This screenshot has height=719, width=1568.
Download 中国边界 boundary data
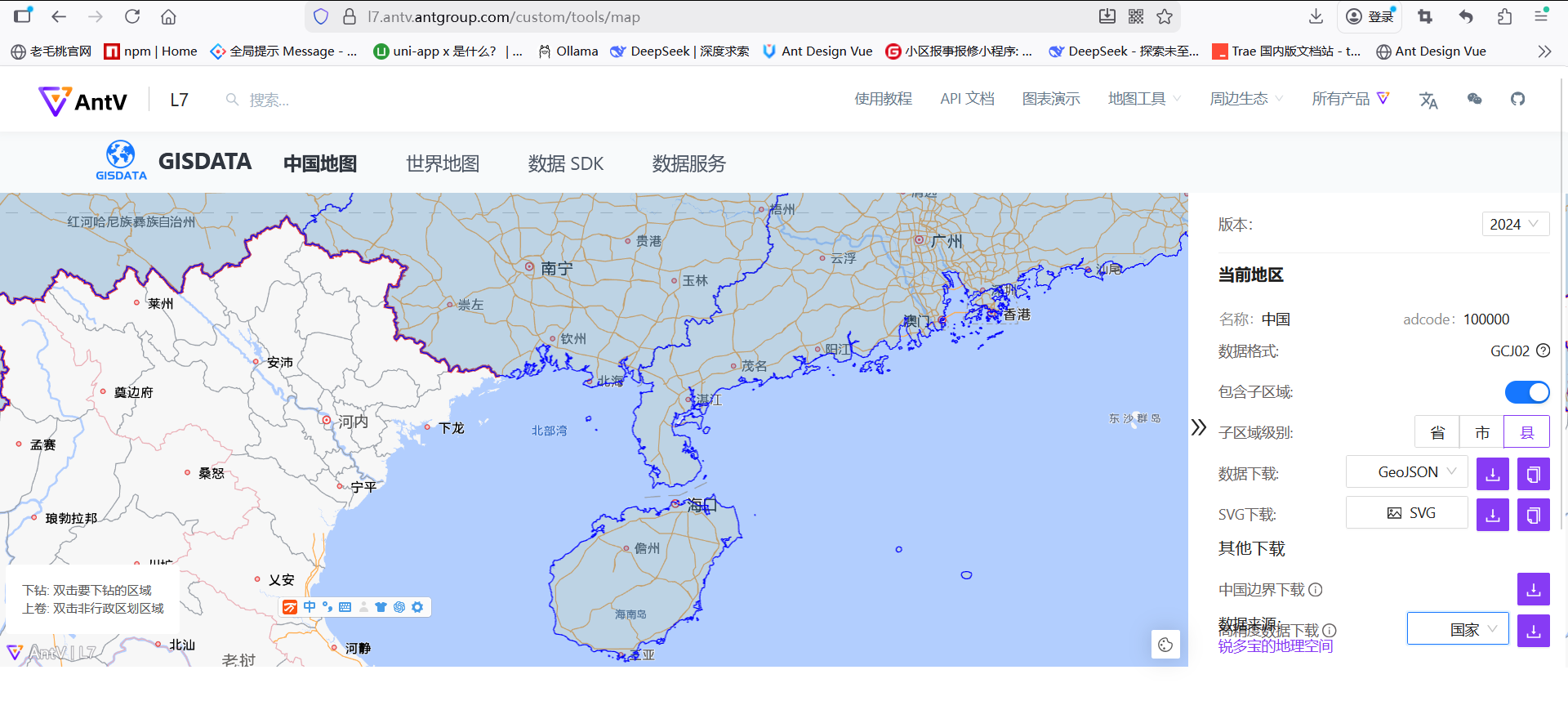(x=1534, y=589)
